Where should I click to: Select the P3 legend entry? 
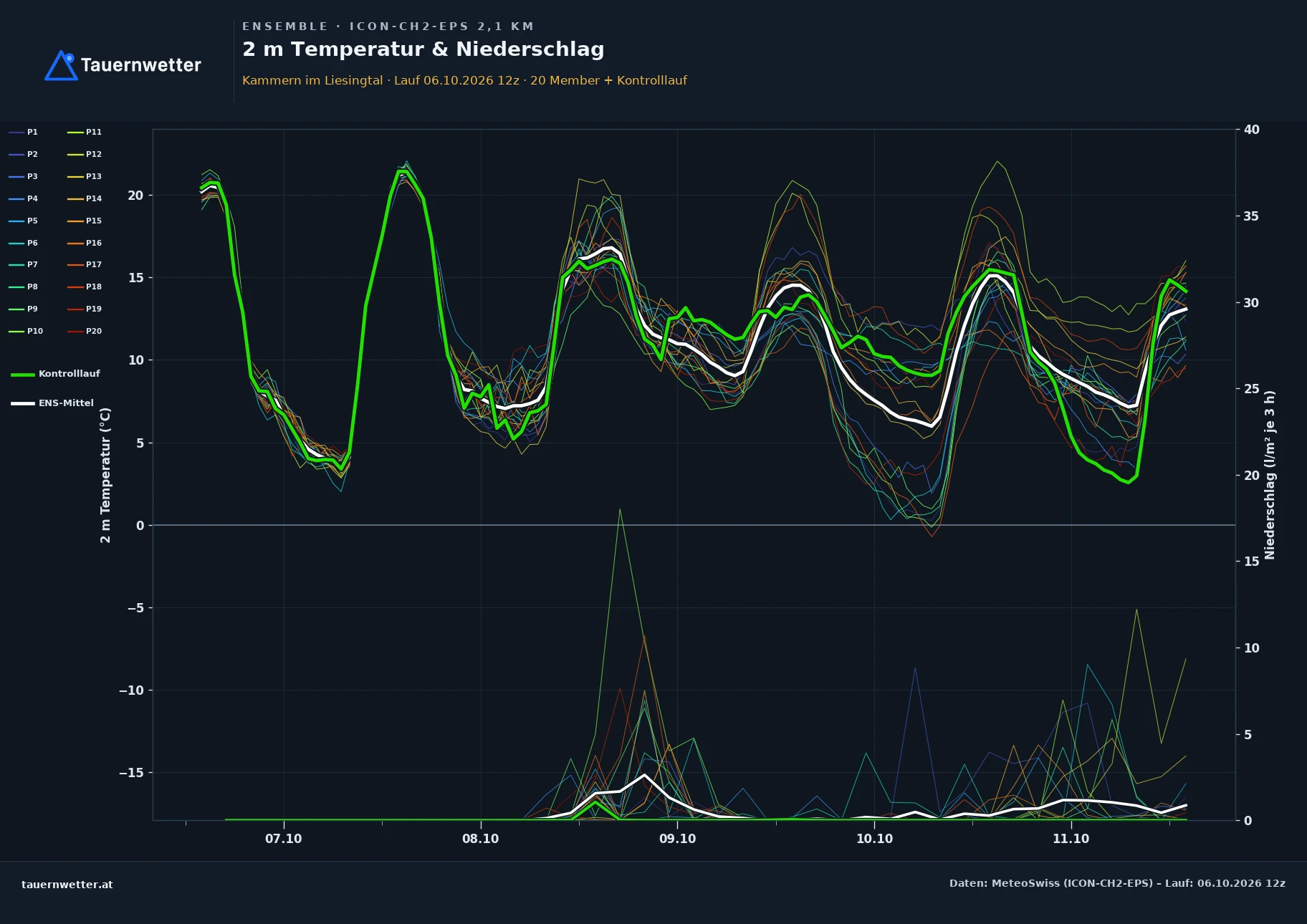(x=24, y=176)
